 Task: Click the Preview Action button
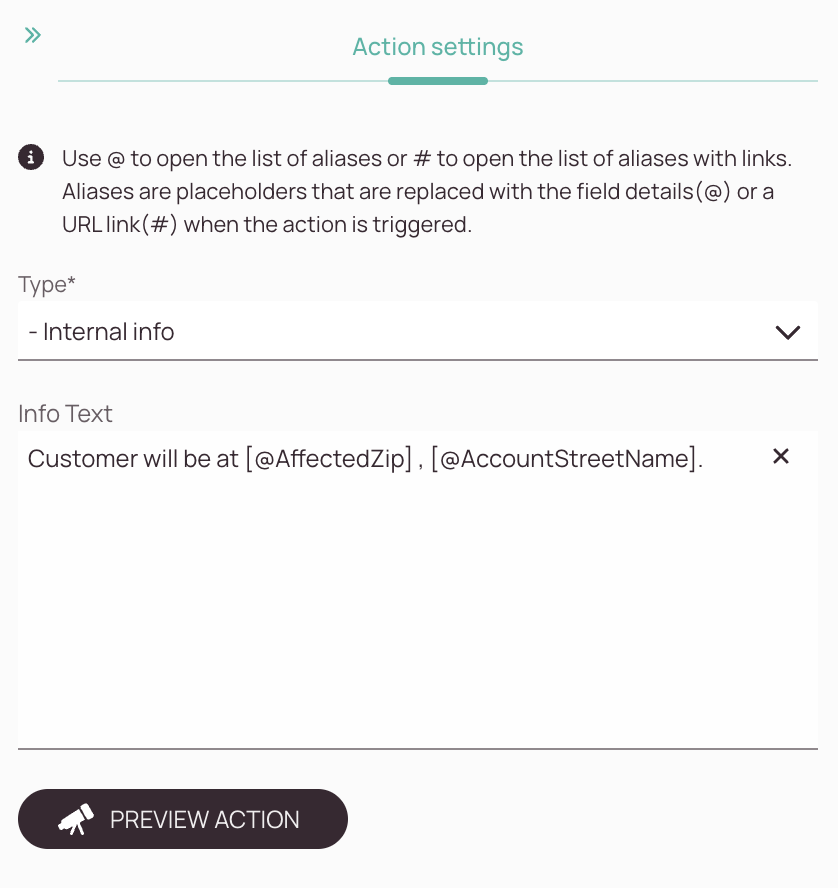pos(183,819)
